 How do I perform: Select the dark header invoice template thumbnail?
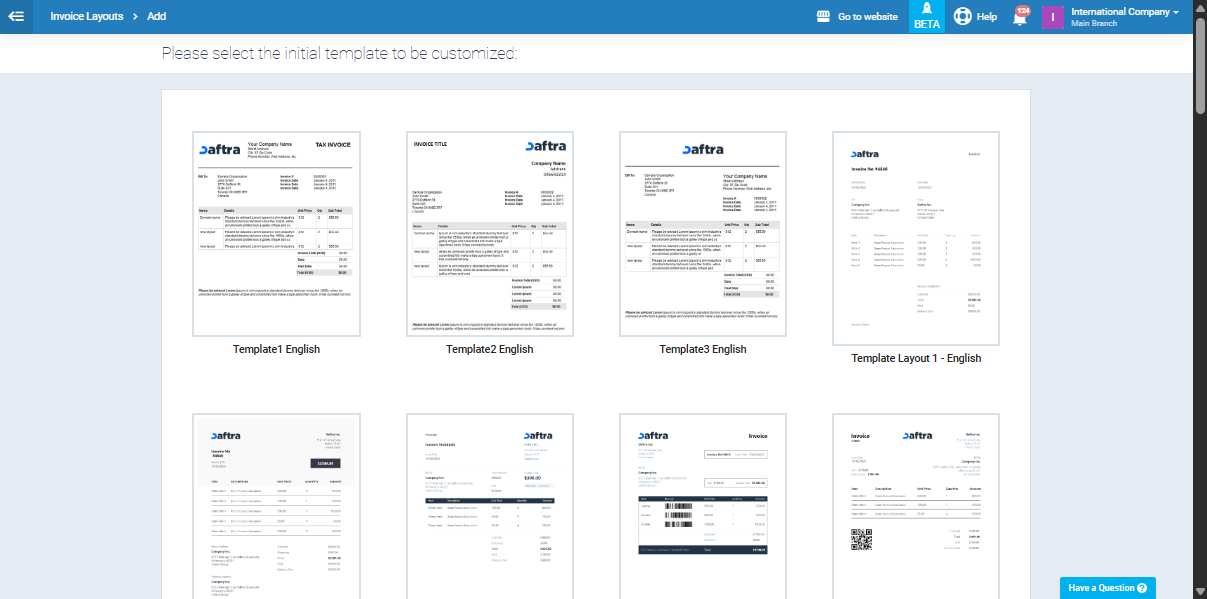pos(276,505)
